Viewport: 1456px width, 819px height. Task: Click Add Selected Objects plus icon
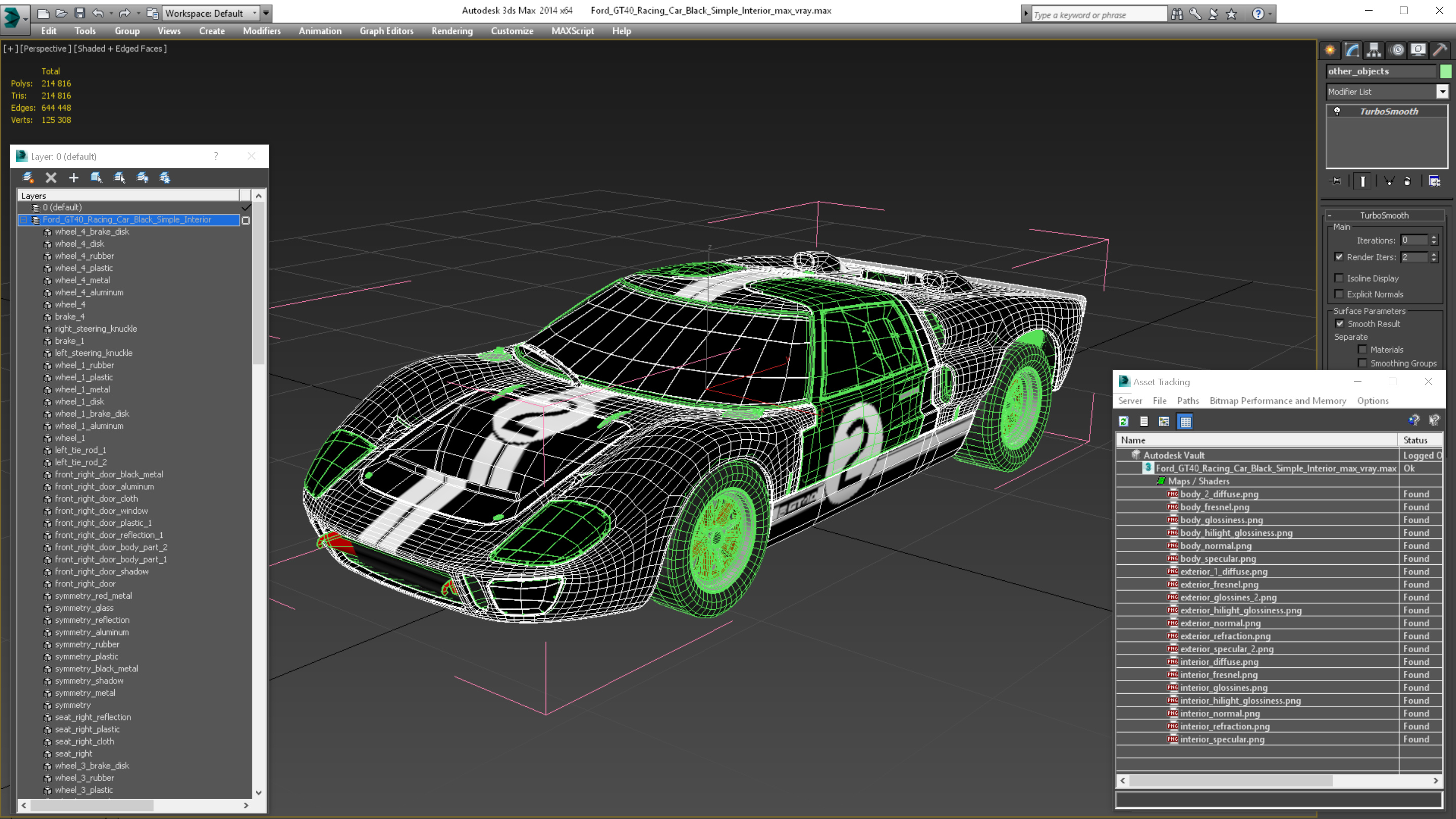73,177
